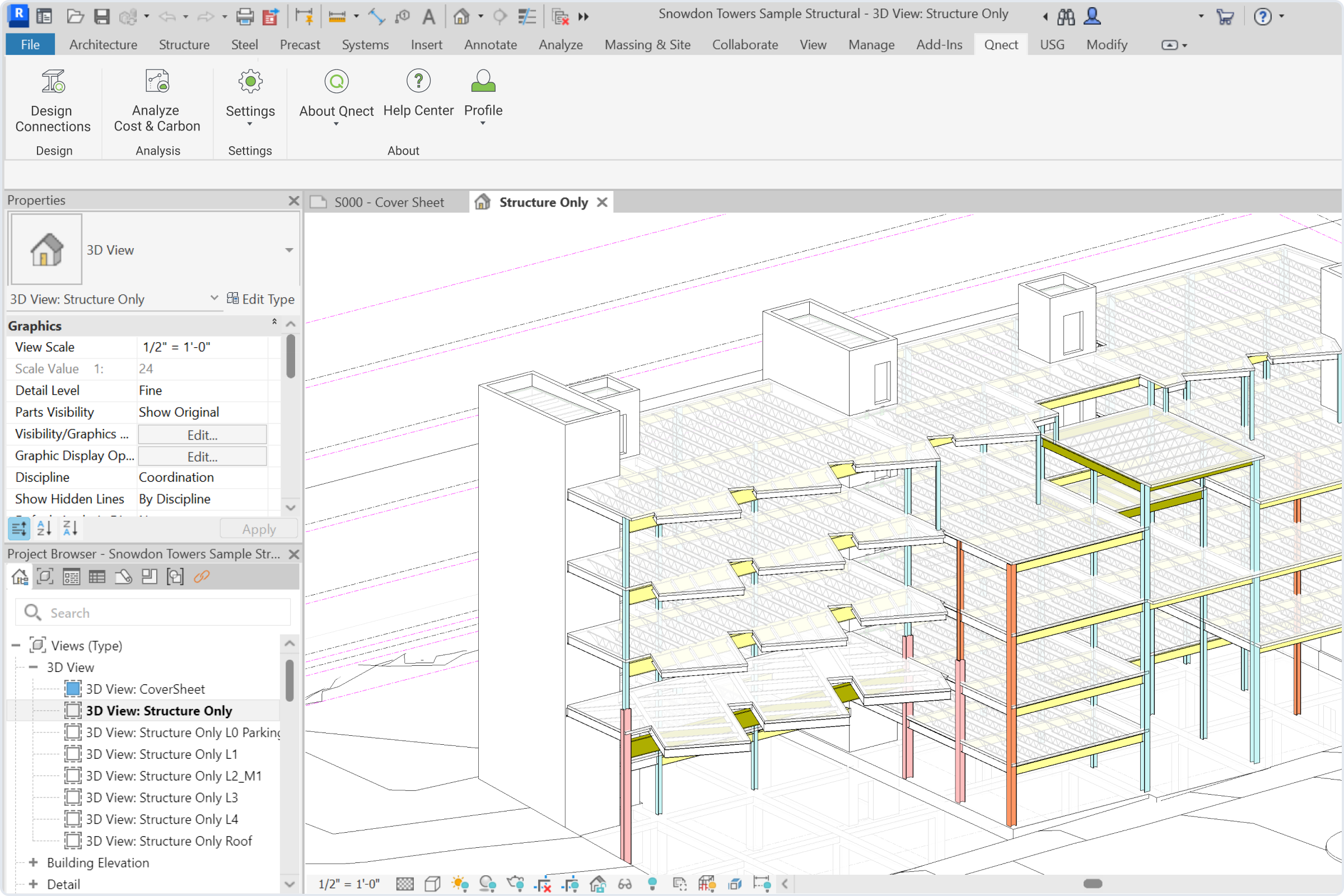Click Edit Type in Properties panel
This screenshot has width=1344, height=896.
click(x=260, y=299)
